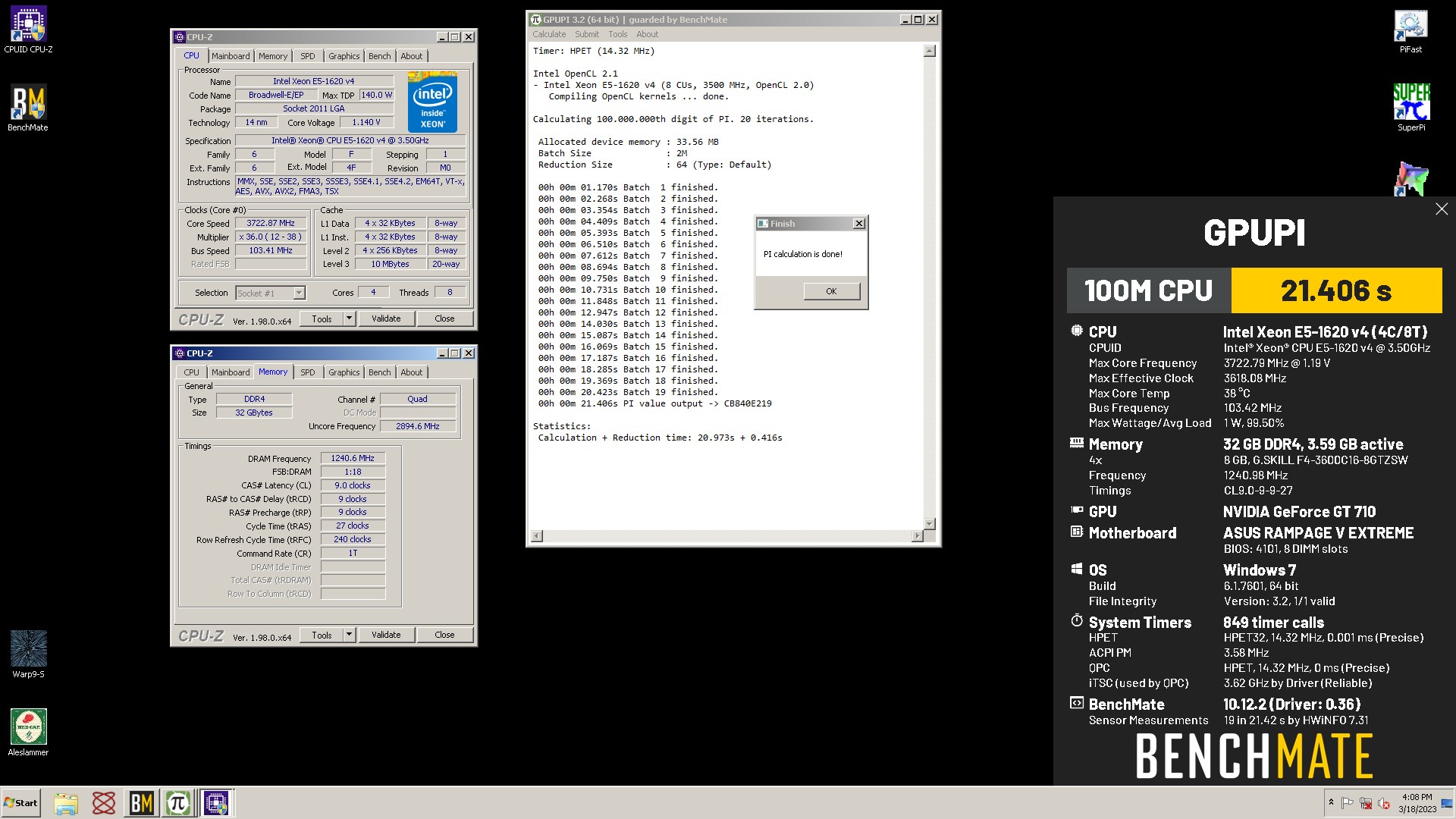The image size is (1456, 819).
Task: Click the taskbar clock showing 4:08 PM
Action: pos(1417,803)
